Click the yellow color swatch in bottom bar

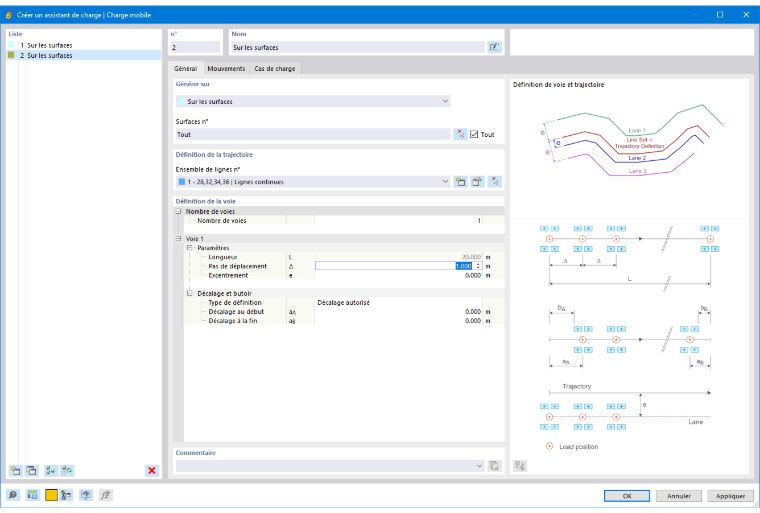(51, 495)
